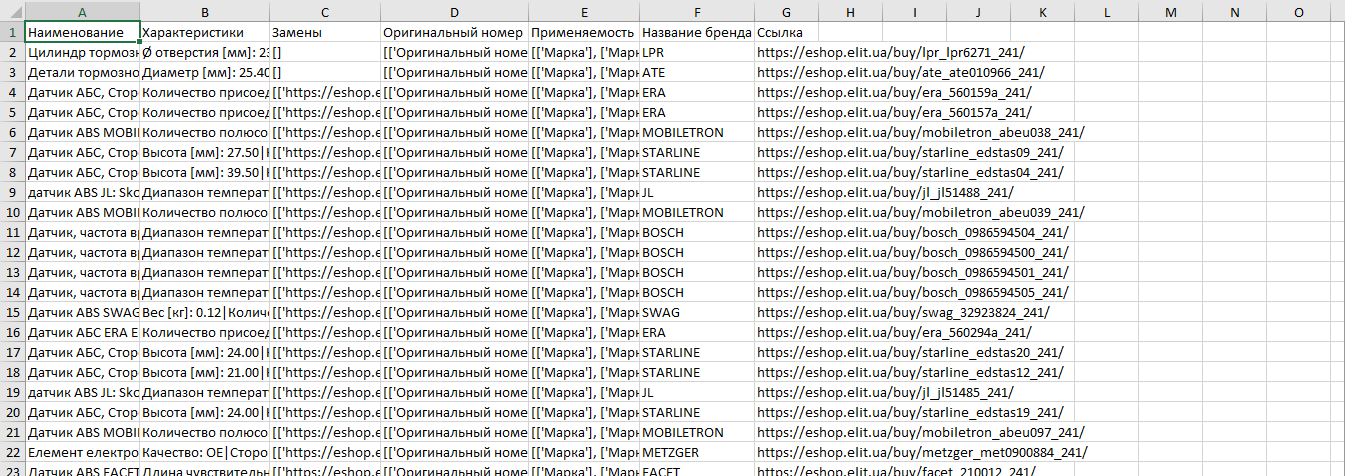The width and height of the screenshot is (1345, 476).
Task: Click the 'Характеристики' header cell
Action: point(205,32)
